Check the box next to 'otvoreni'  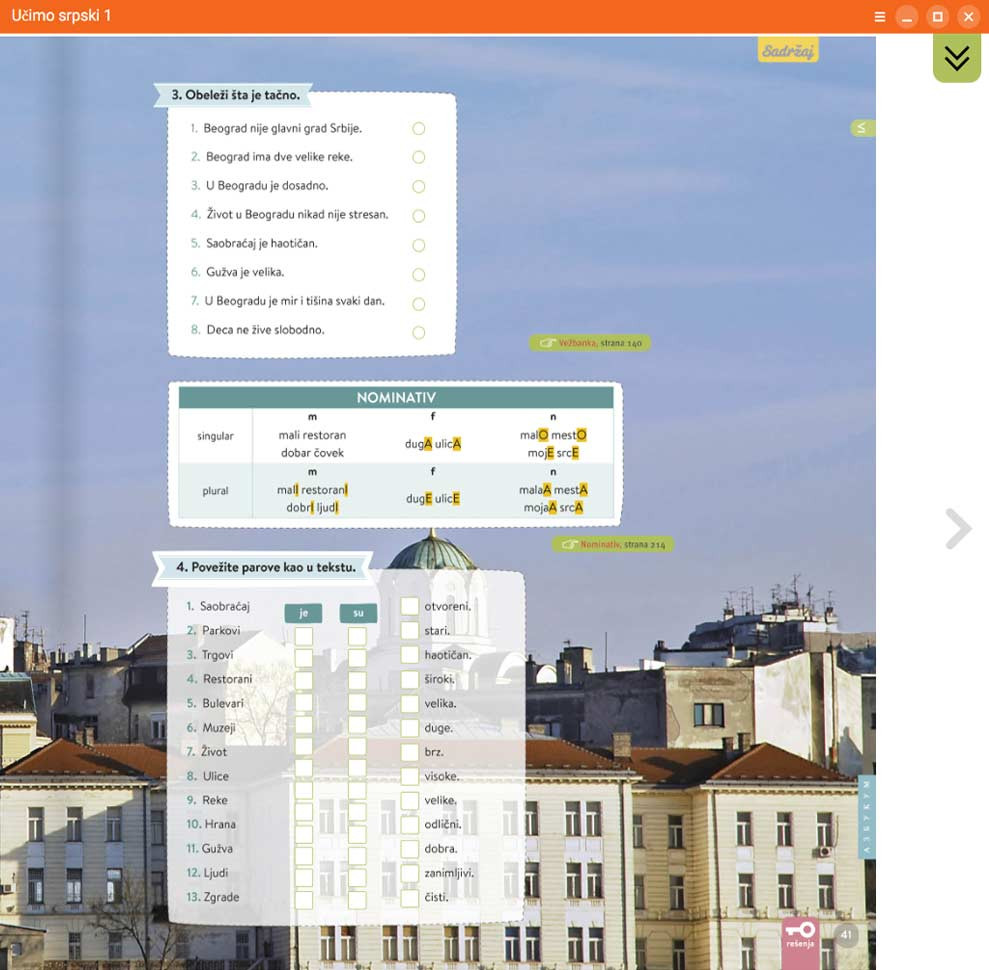tap(409, 606)
